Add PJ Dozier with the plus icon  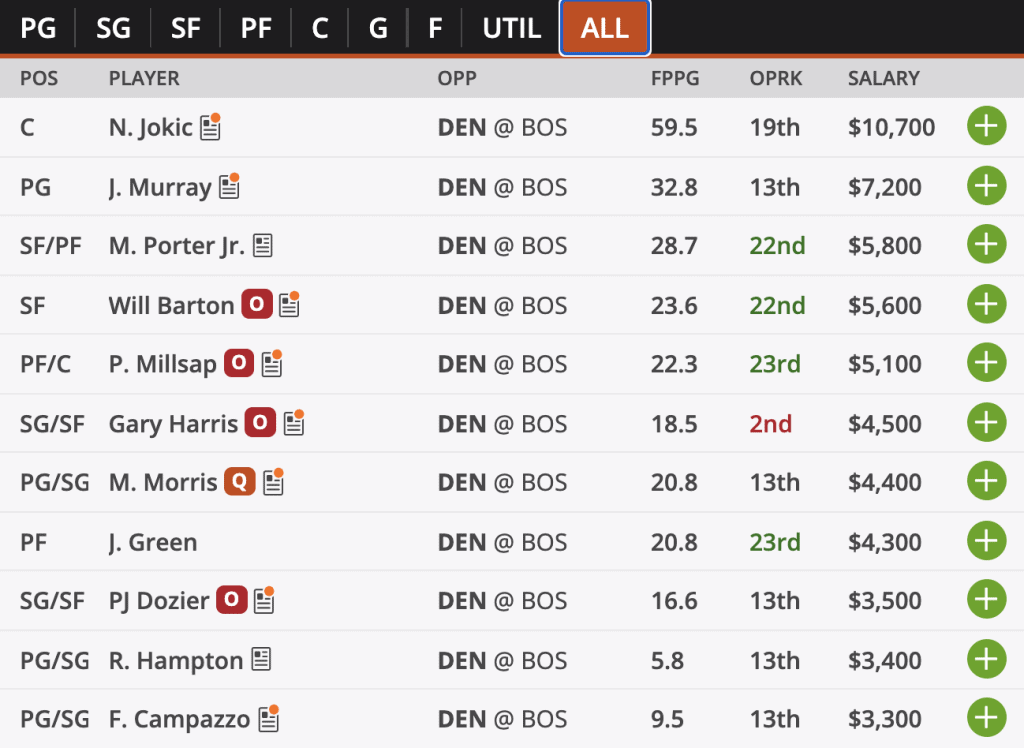986,600
